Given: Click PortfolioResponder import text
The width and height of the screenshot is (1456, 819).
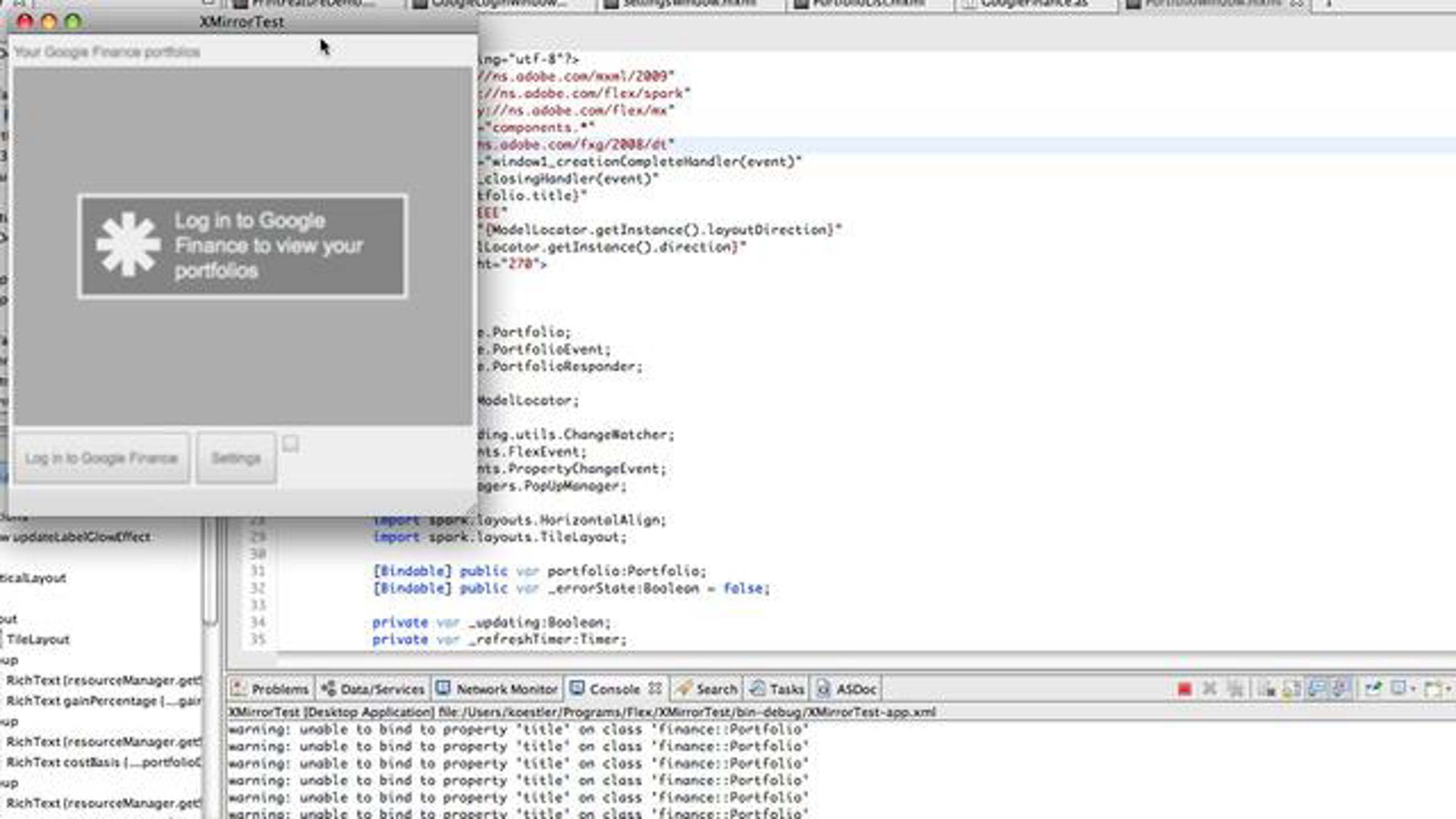Looking at the screenshot, I should 559,366.
